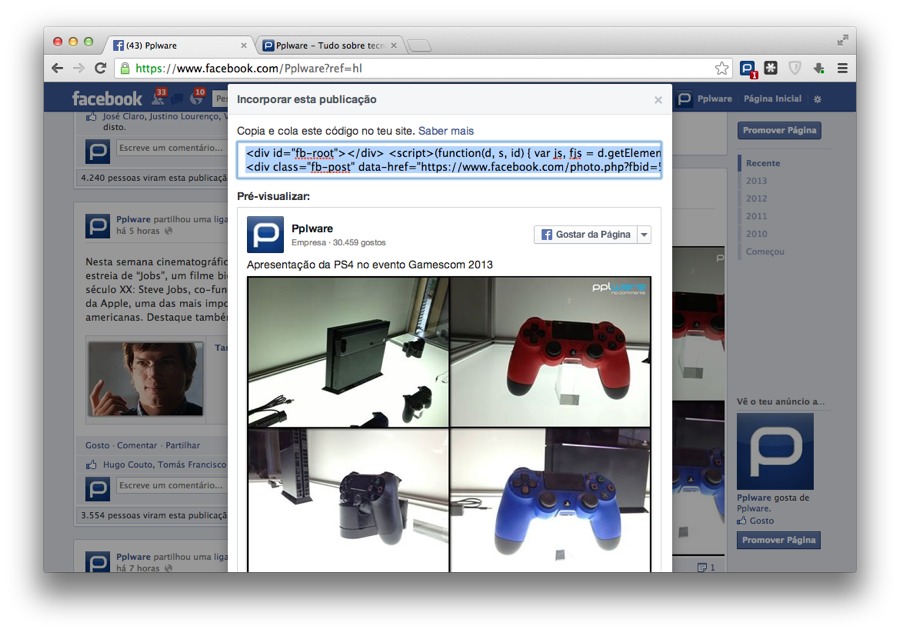The image size is (900, 633).
Task: Open the Chrome hamburger menu
Action: pos(842,68)
